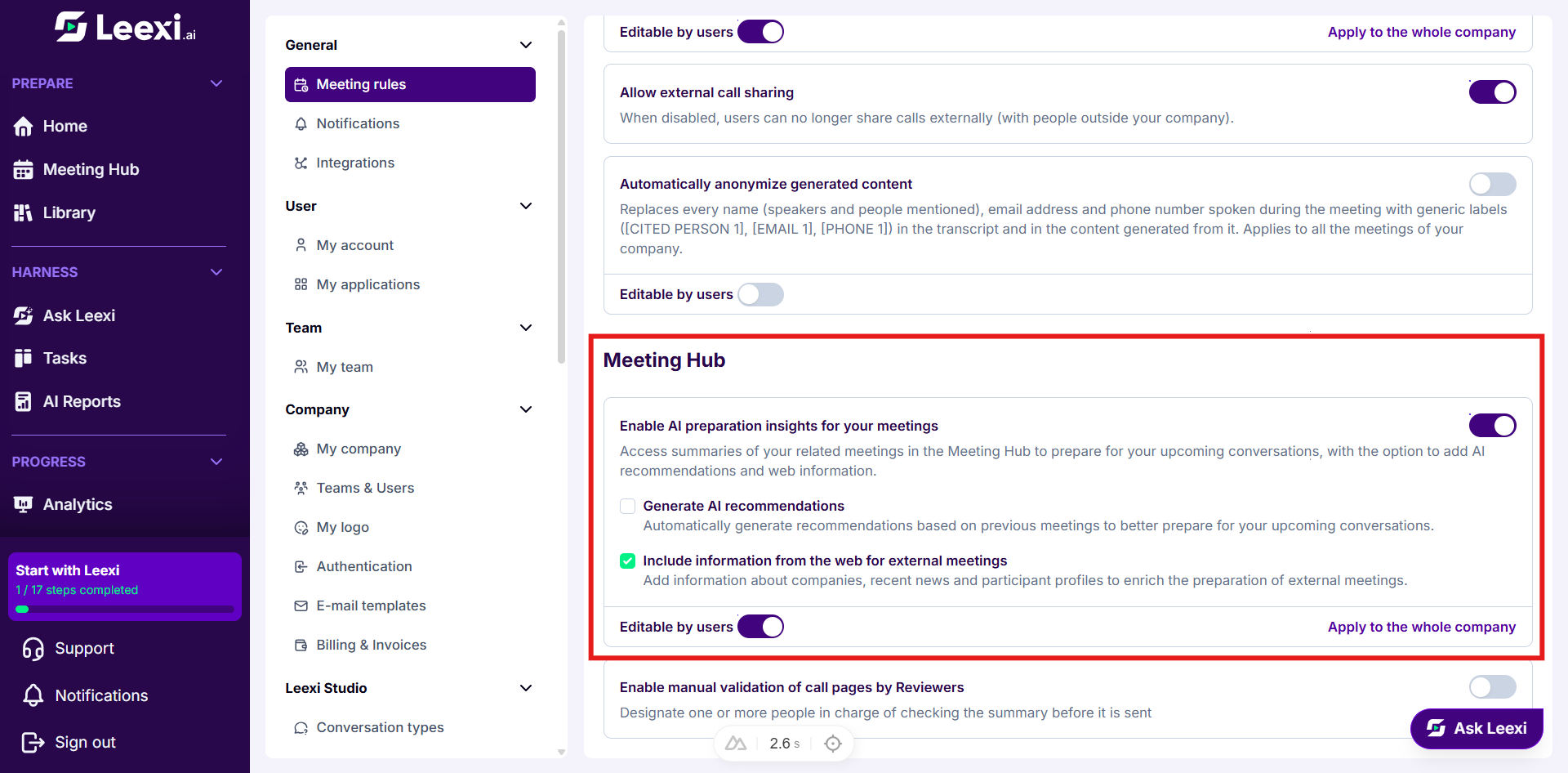Click Apply to the whole company in Meeting Hub
This screenshot has width=1568, height=773.
1421,627
